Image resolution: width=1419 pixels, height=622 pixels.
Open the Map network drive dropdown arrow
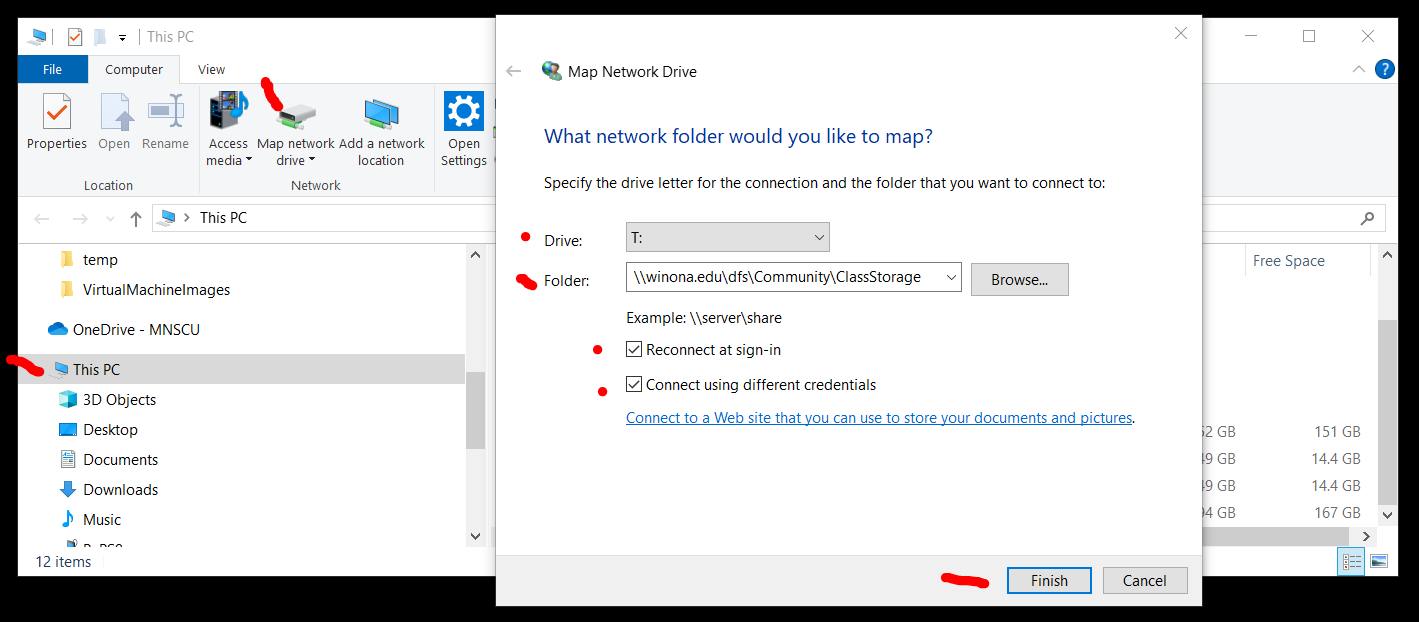(311, 160)
